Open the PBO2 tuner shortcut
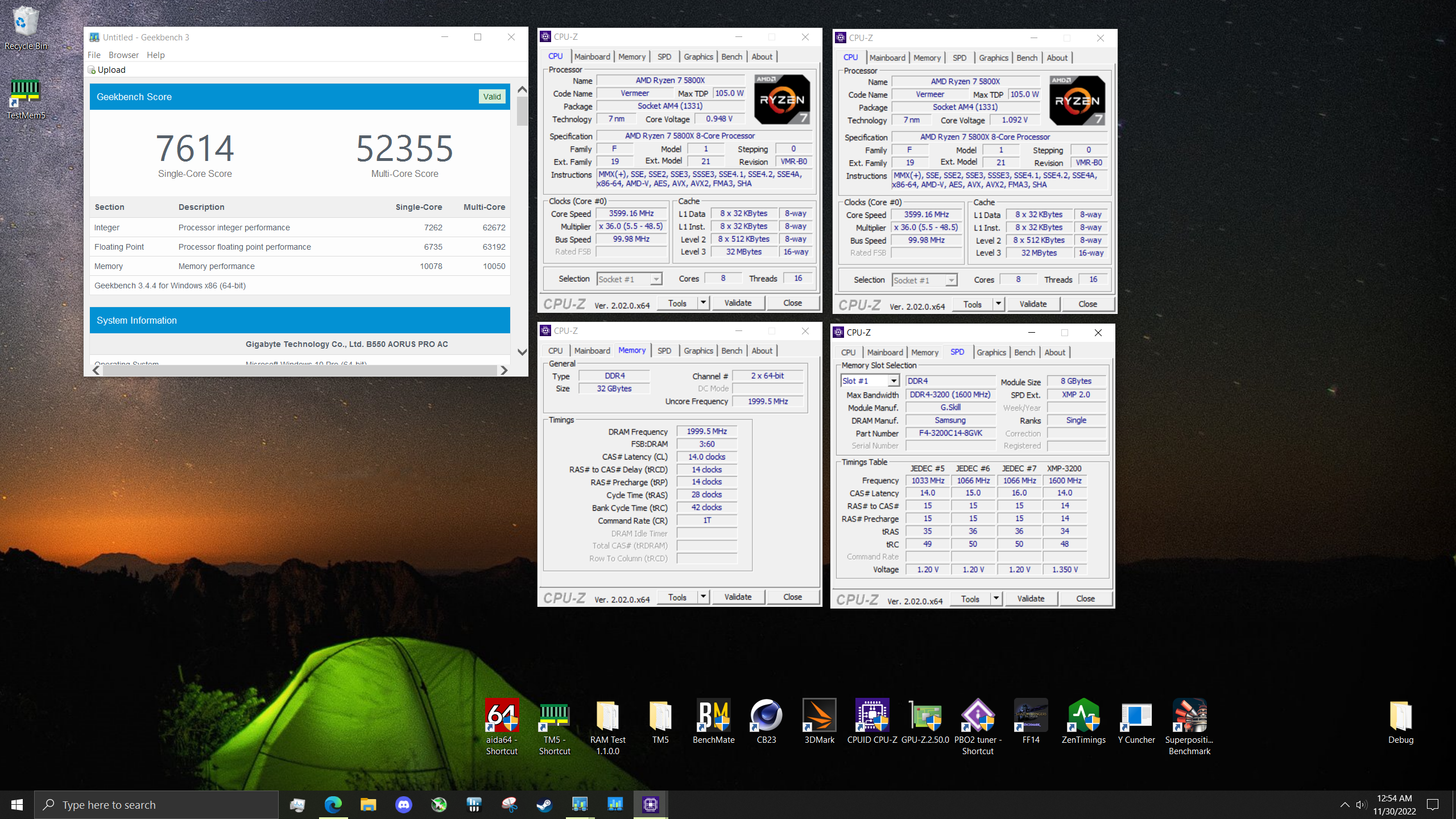1456x819 pixels. click(978, 726)
